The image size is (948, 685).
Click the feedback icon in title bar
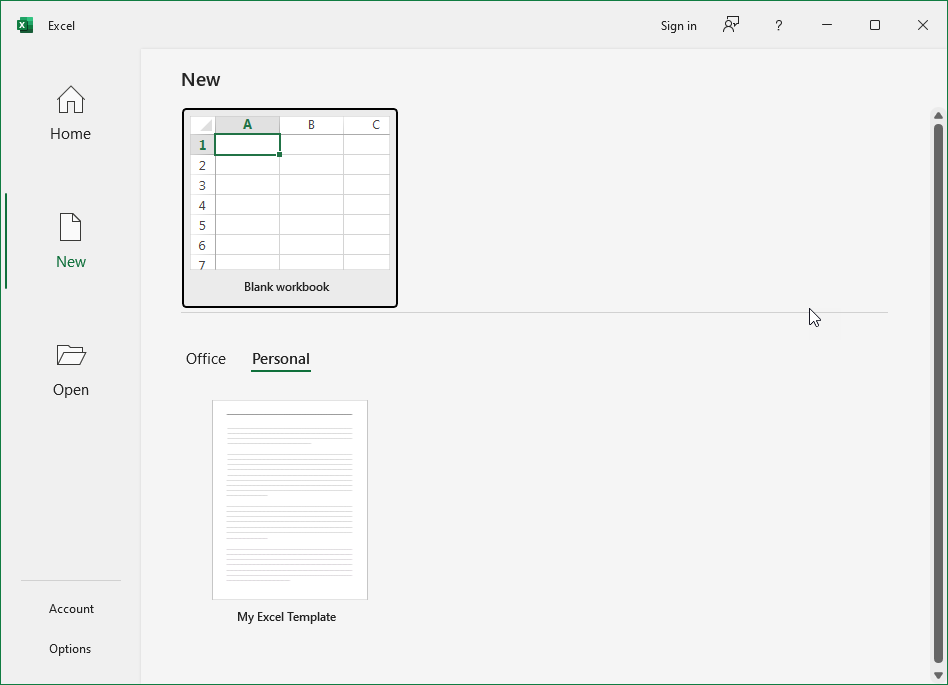point(731,25)
